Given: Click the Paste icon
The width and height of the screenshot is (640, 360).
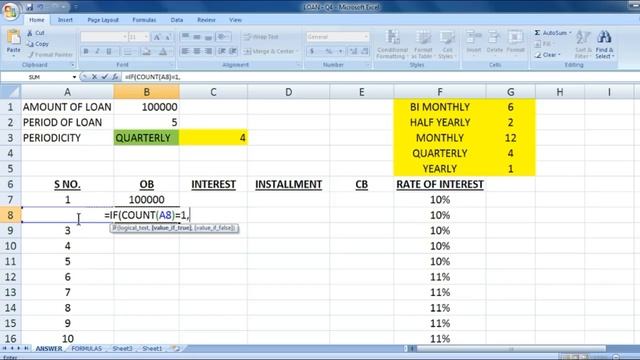Looking at the screenshot, I should 13,38.
